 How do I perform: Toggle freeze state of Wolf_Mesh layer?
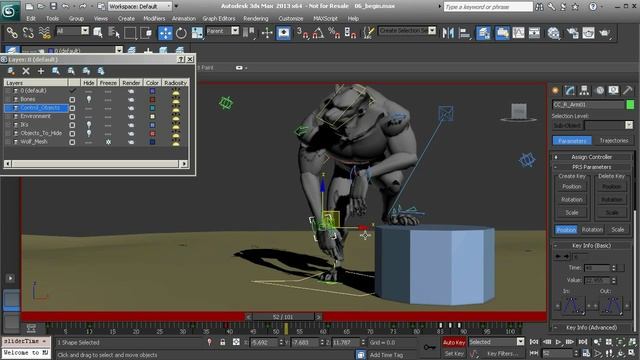pyautogui.click(x=108, y=142)
